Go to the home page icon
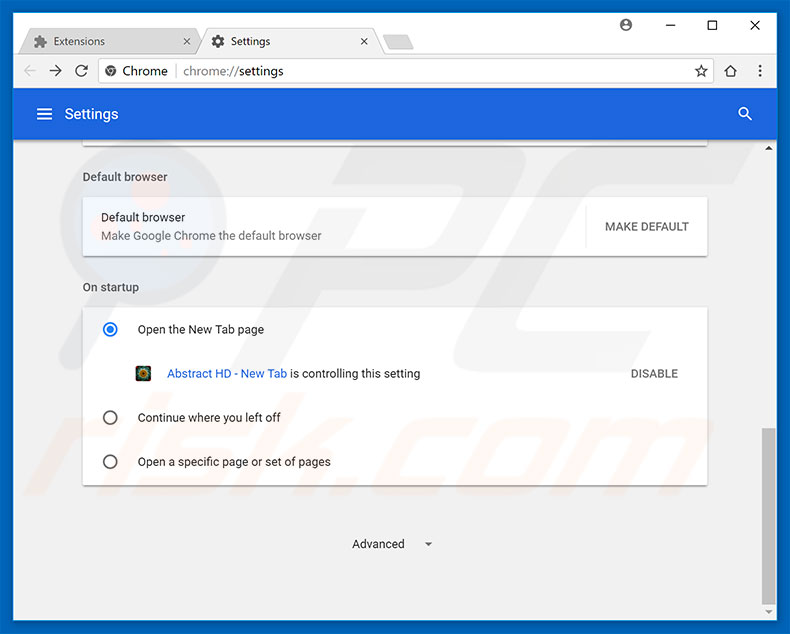The height and width of the screenshot is (634, 790). coord(731,71)
